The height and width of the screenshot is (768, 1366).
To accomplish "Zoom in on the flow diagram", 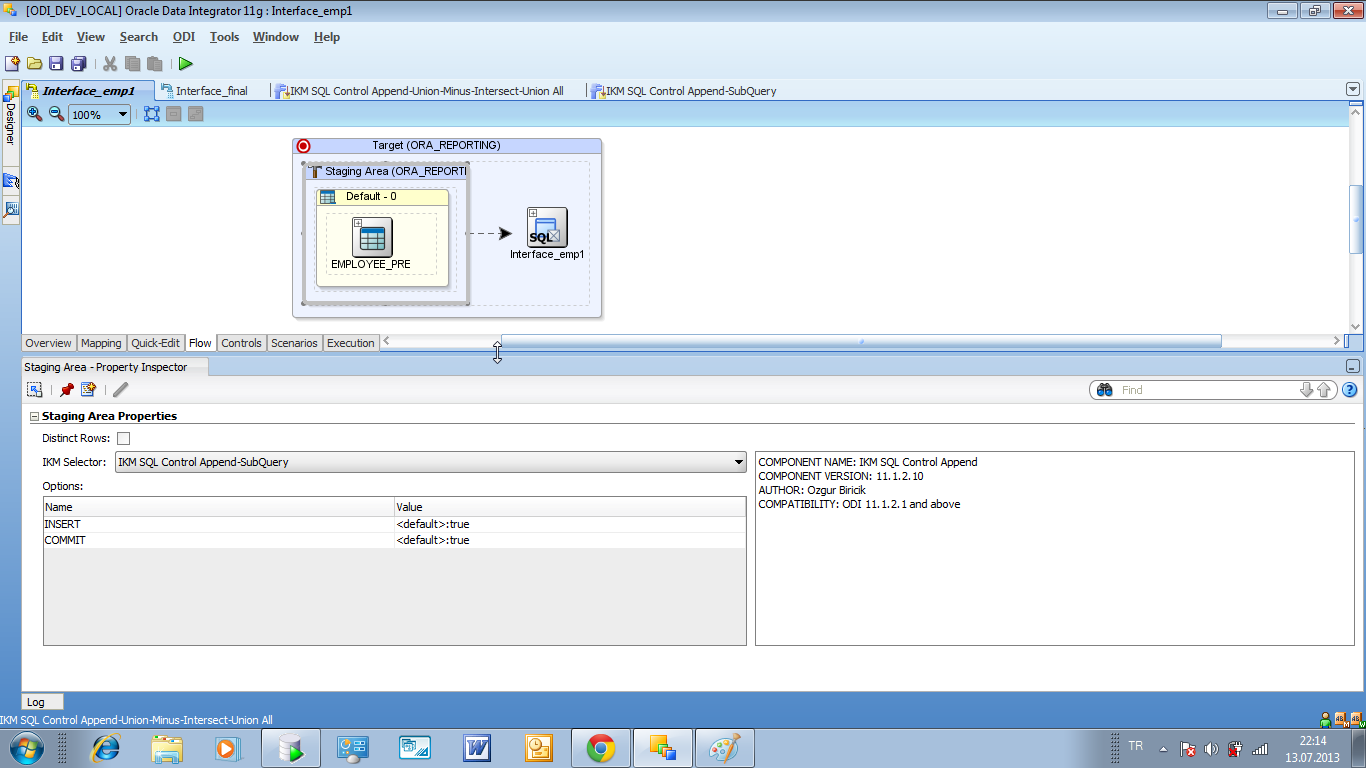I will click(35, 114).
